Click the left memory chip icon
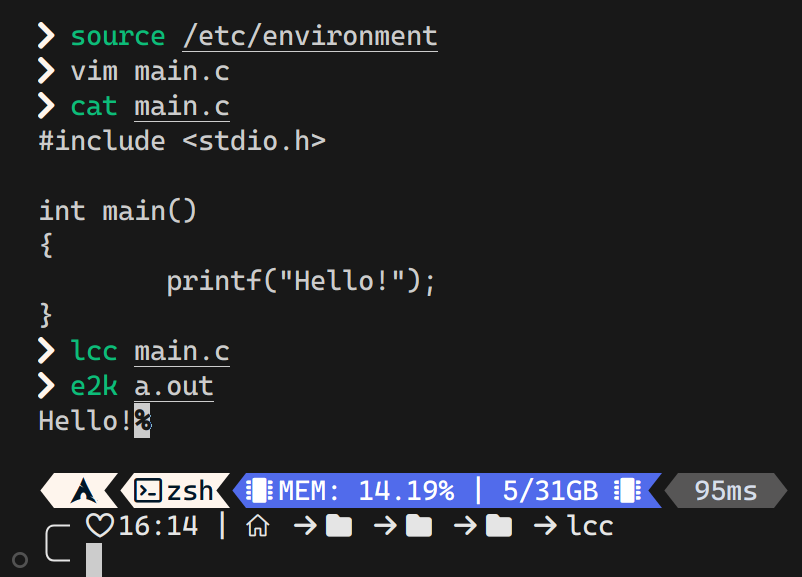This screenshot has width=802, height=577. [259, 491]
